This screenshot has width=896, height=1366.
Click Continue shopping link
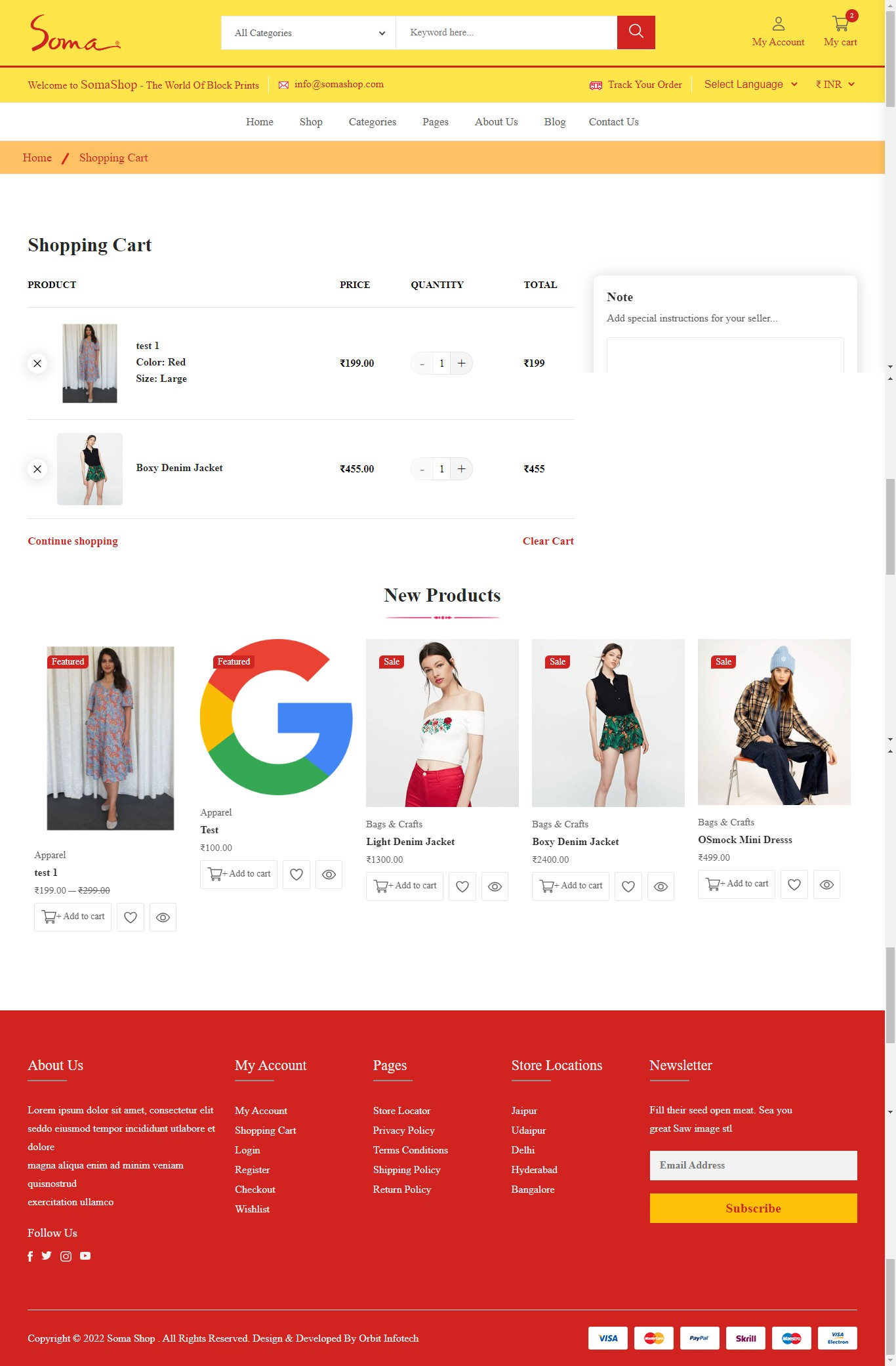coord(73,541)
